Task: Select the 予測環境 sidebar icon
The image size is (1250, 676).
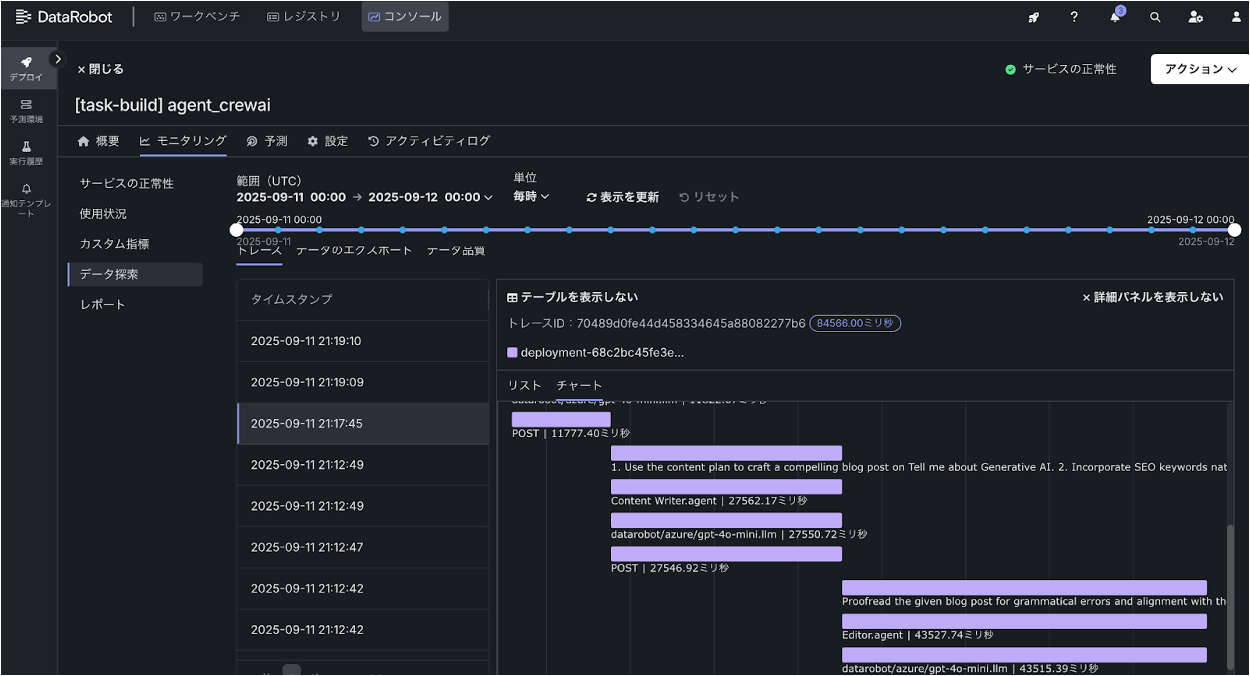Action: (x=28, y=110)
